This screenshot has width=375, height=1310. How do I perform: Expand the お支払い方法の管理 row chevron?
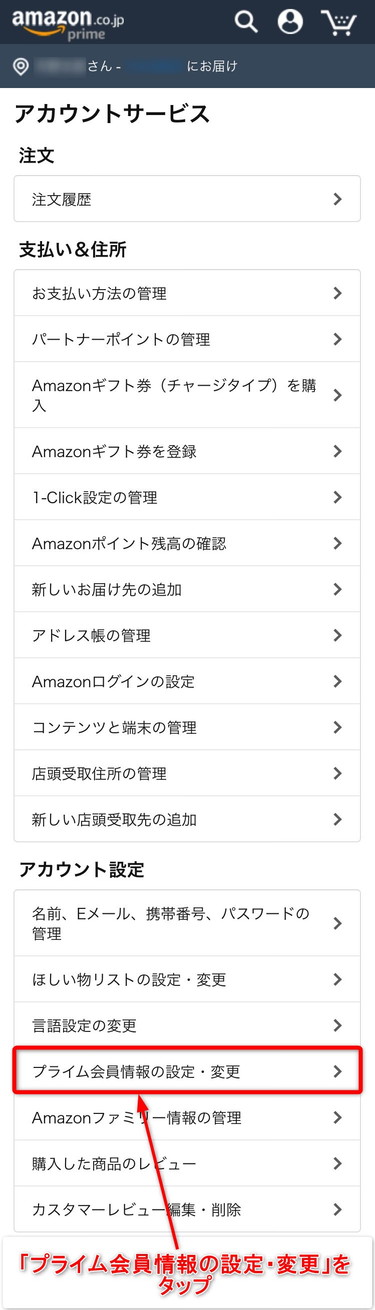[338, 293]
